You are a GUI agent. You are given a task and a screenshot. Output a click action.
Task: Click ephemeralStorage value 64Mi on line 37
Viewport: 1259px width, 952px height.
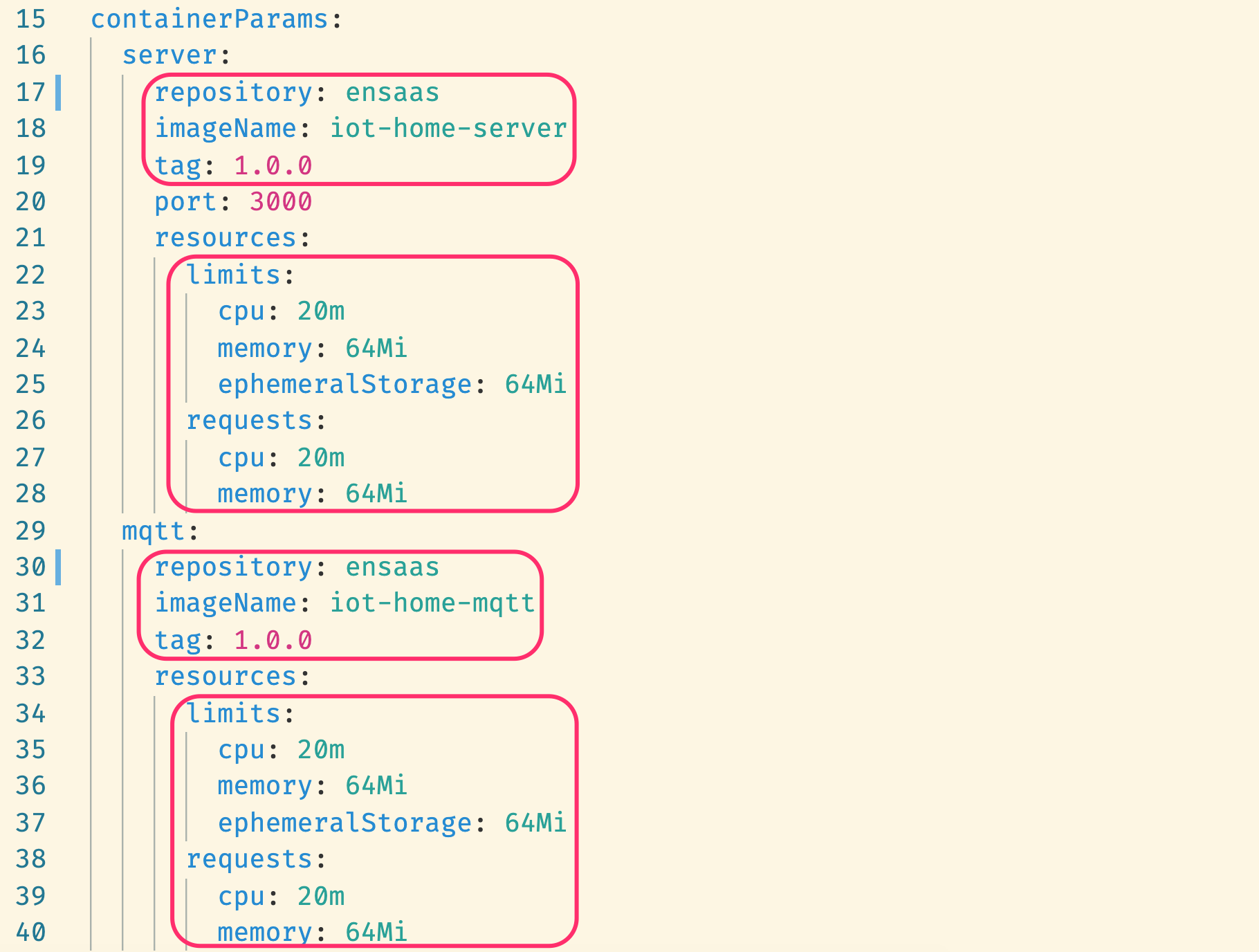tap(535, 823)
